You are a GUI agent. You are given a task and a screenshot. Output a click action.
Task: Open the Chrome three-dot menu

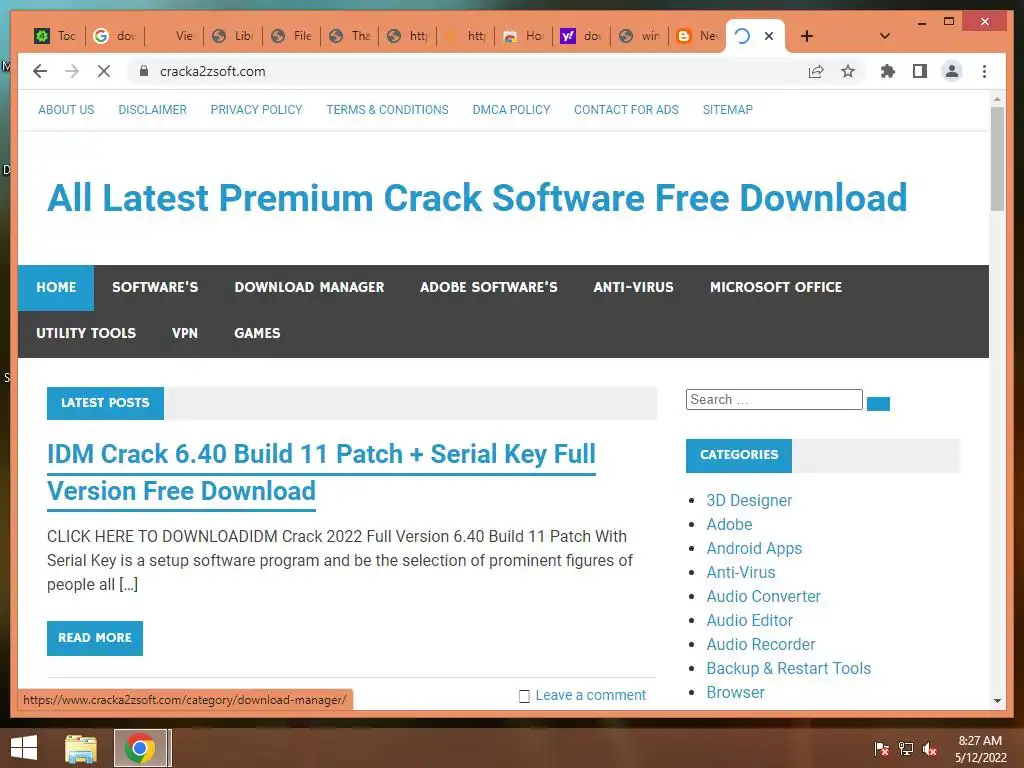click(984, 71)
